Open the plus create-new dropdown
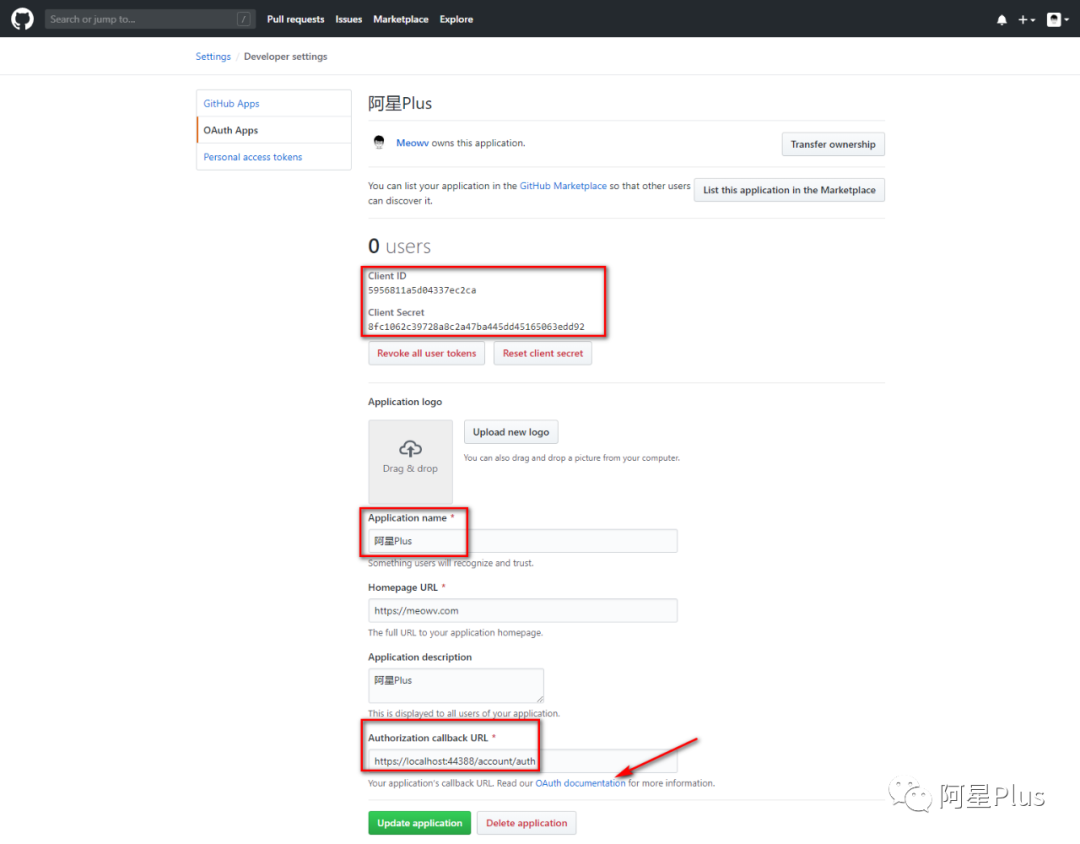 [x=1026, y=19]
